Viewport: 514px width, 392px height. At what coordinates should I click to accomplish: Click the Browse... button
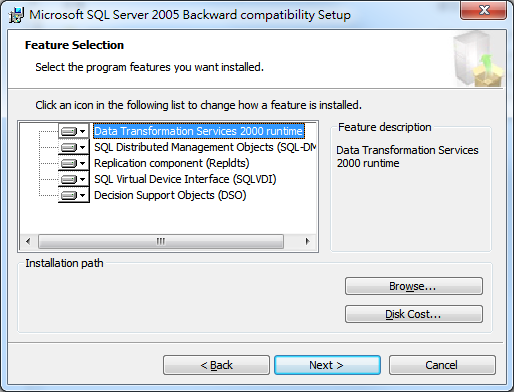click(x=414, y=286)
